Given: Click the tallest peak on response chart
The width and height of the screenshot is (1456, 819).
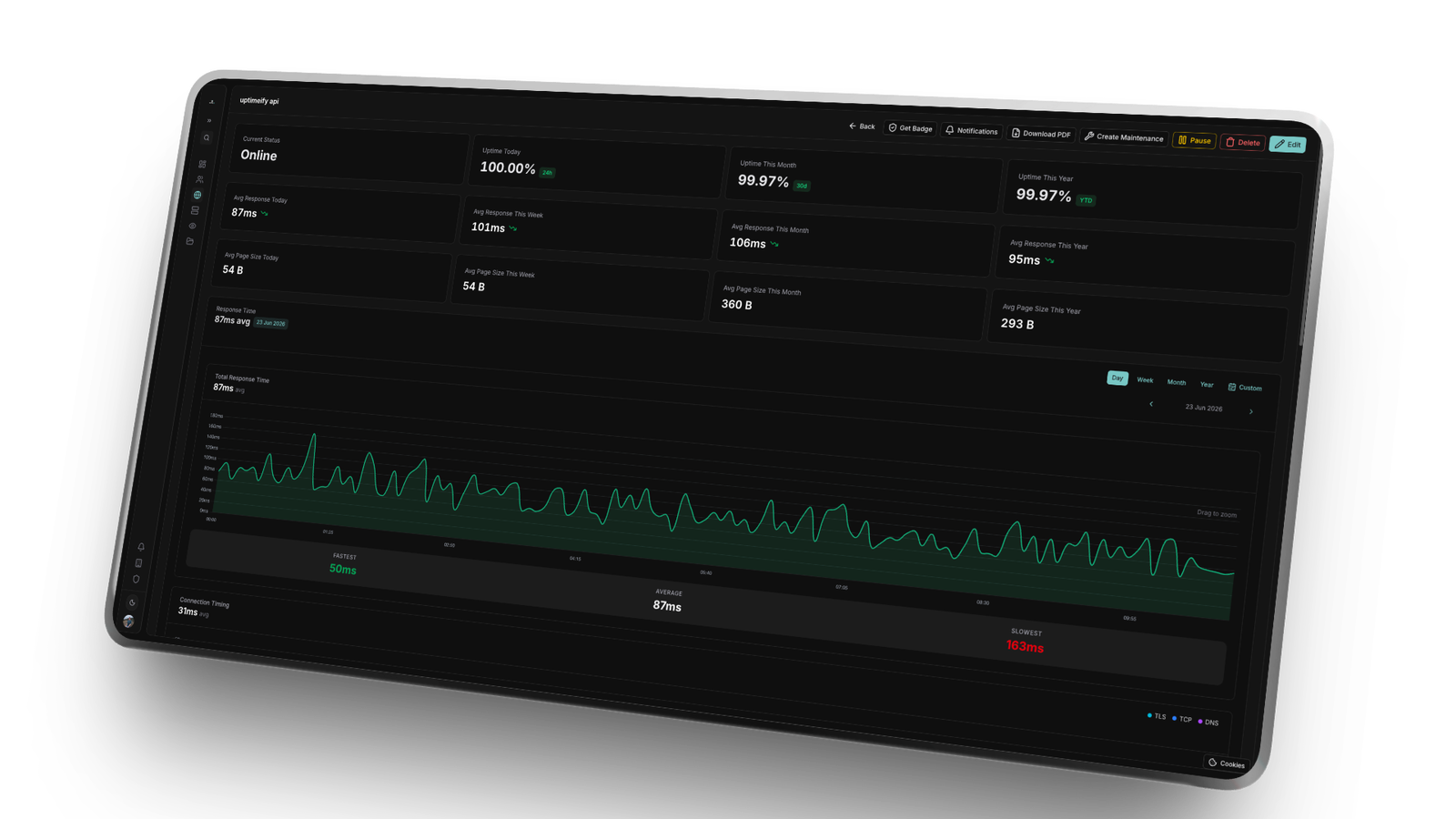Looking at the screenshot, I should [x=314, y=437].
